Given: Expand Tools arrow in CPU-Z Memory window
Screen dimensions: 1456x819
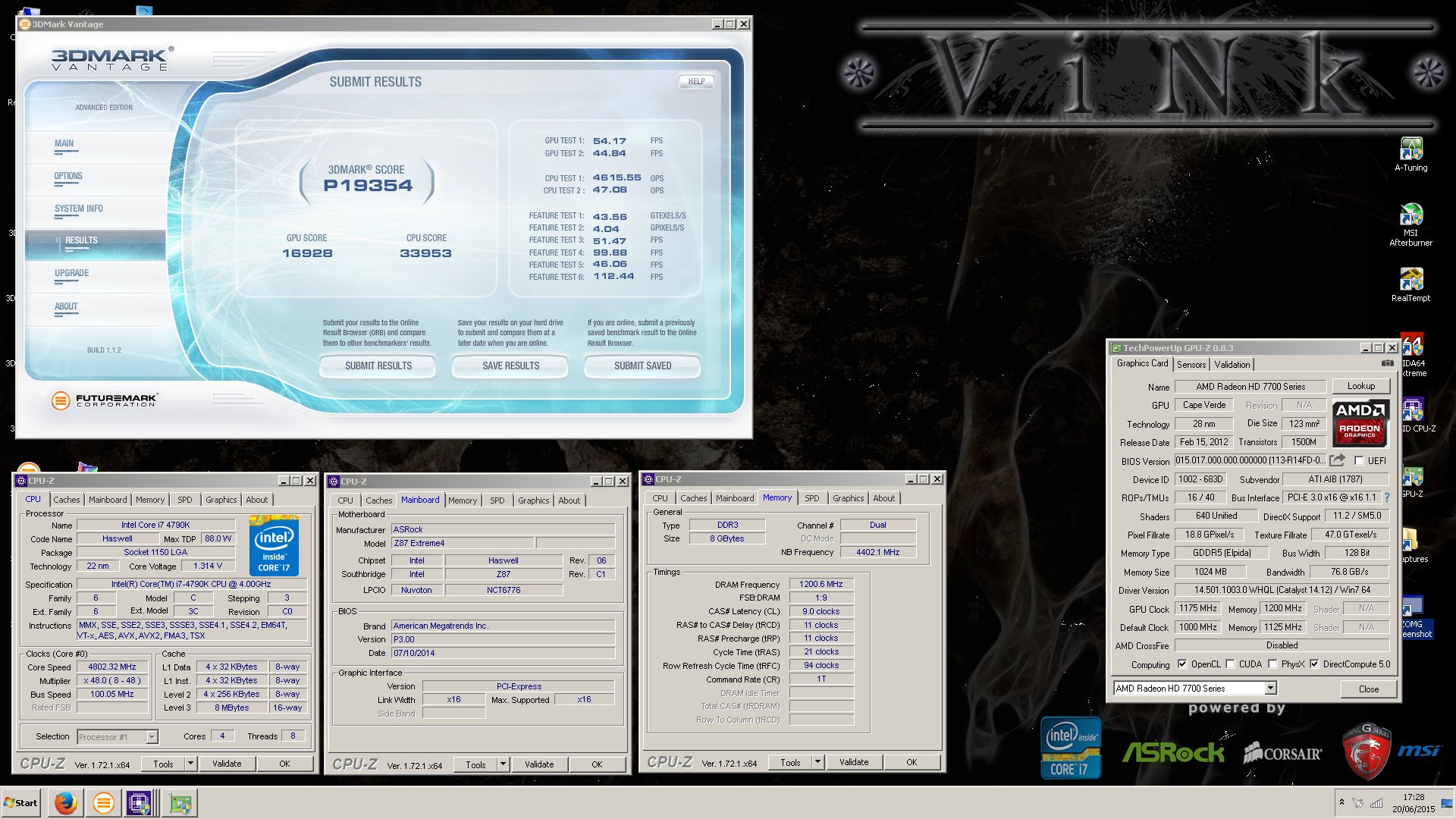Looking at the screenshot, I should click(817, 762).
